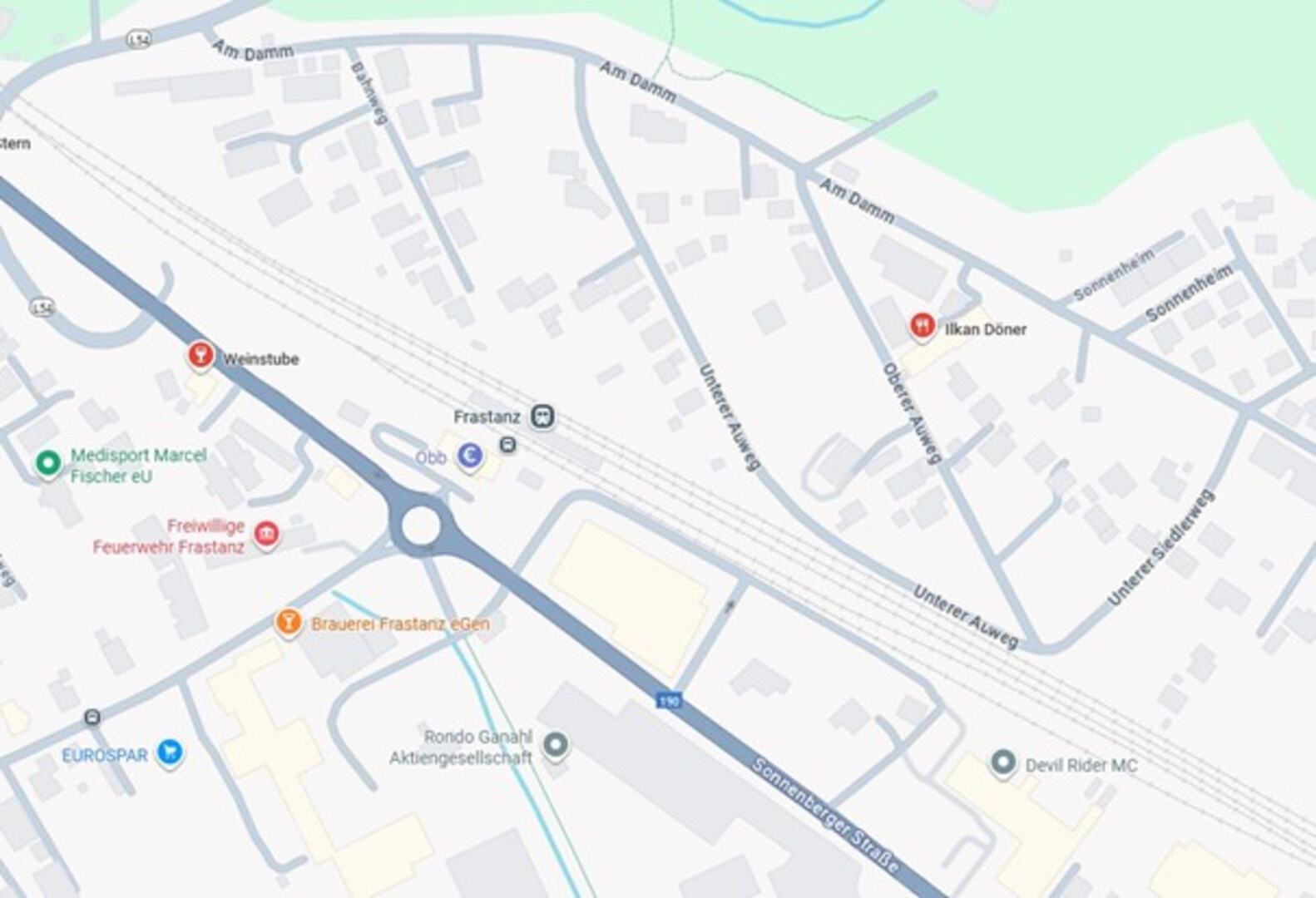
Task: Click the Öbb euro ATM marker
Action: 470,456
